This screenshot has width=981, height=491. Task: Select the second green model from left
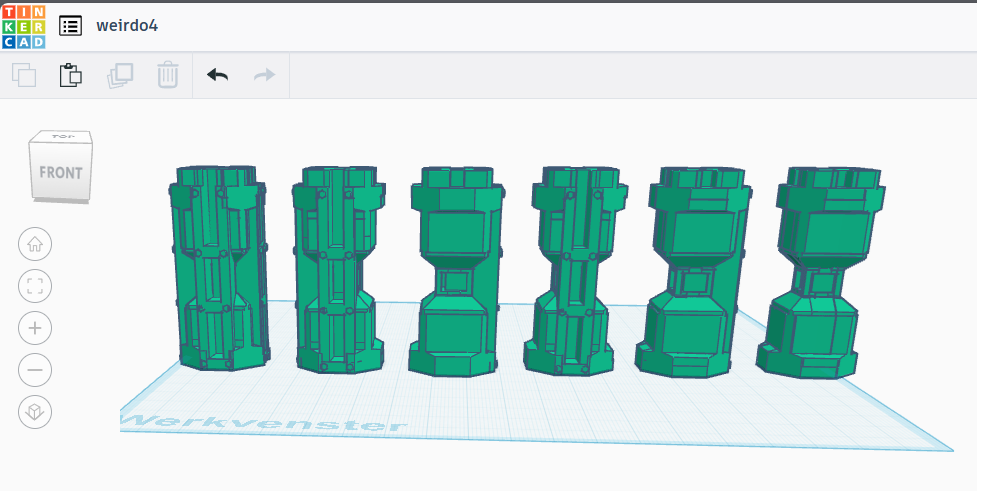pyautogui.click(x=338, y=269)
